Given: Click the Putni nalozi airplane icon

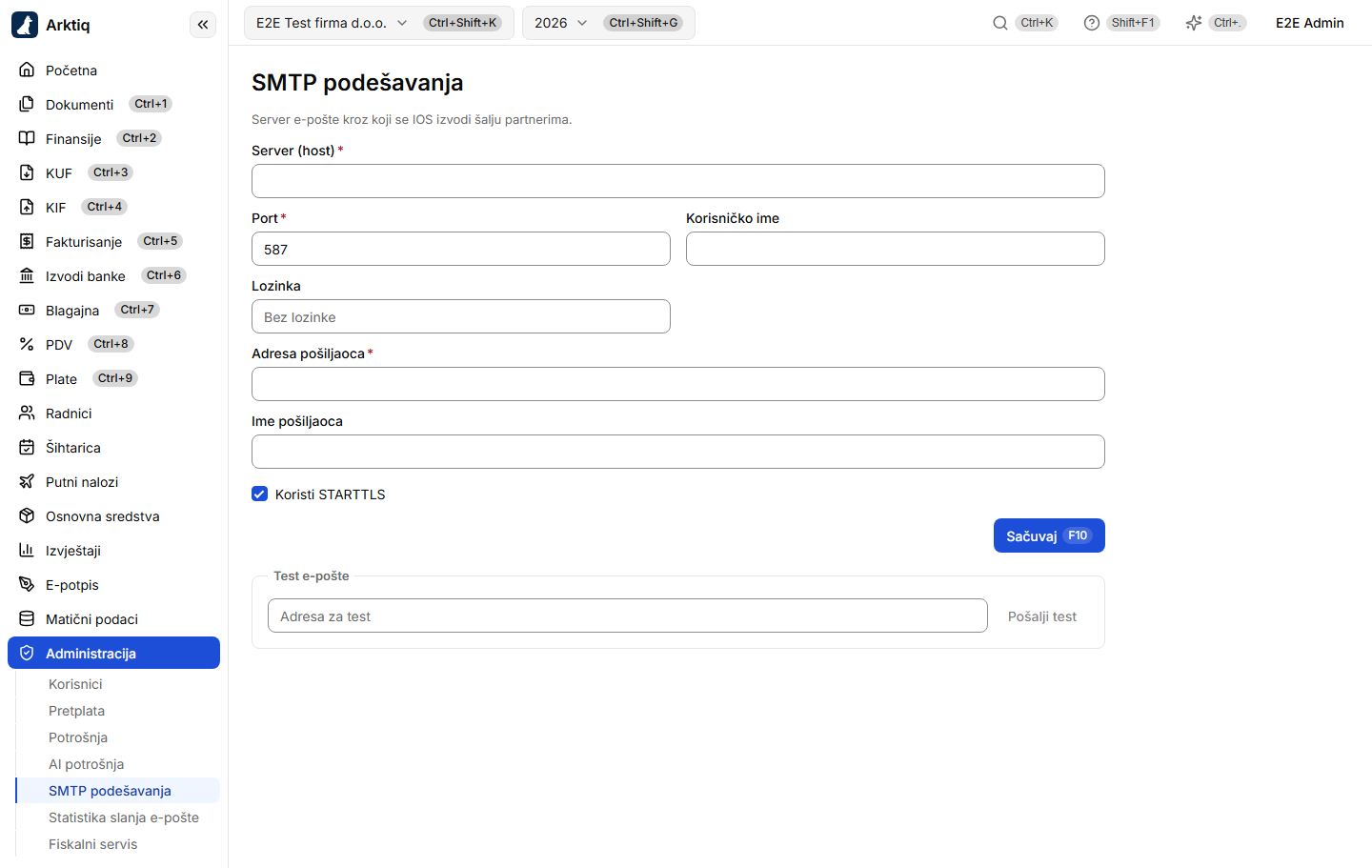Looking at the screenshot, I should pyautogui.click(x=27, y=481).
